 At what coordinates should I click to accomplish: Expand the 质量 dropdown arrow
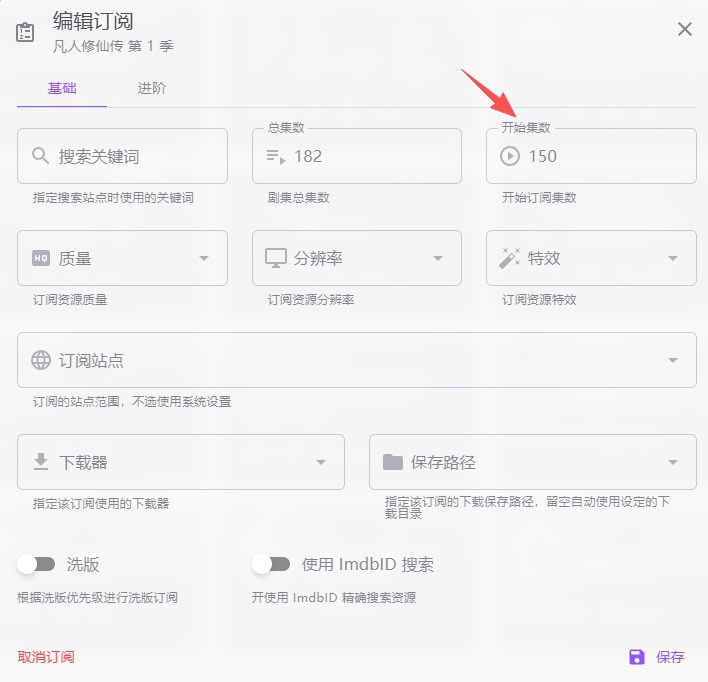coord(204,258)
